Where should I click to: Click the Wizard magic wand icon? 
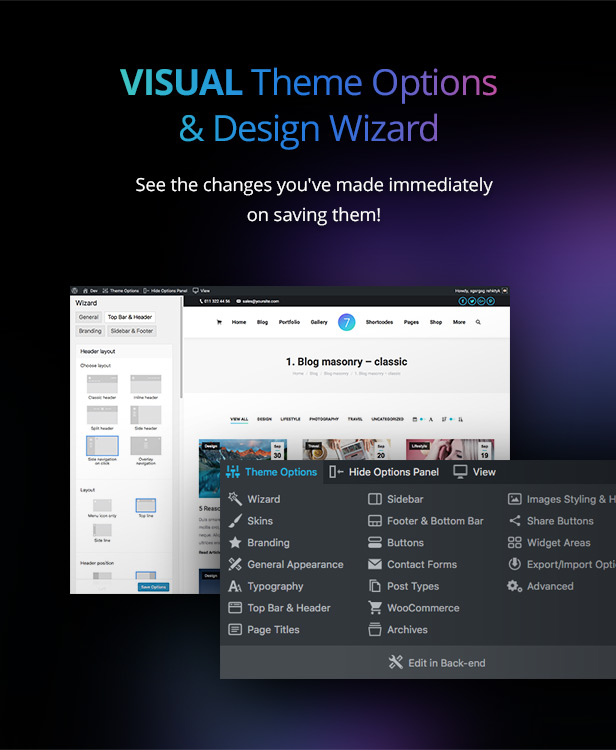(235, 499)
